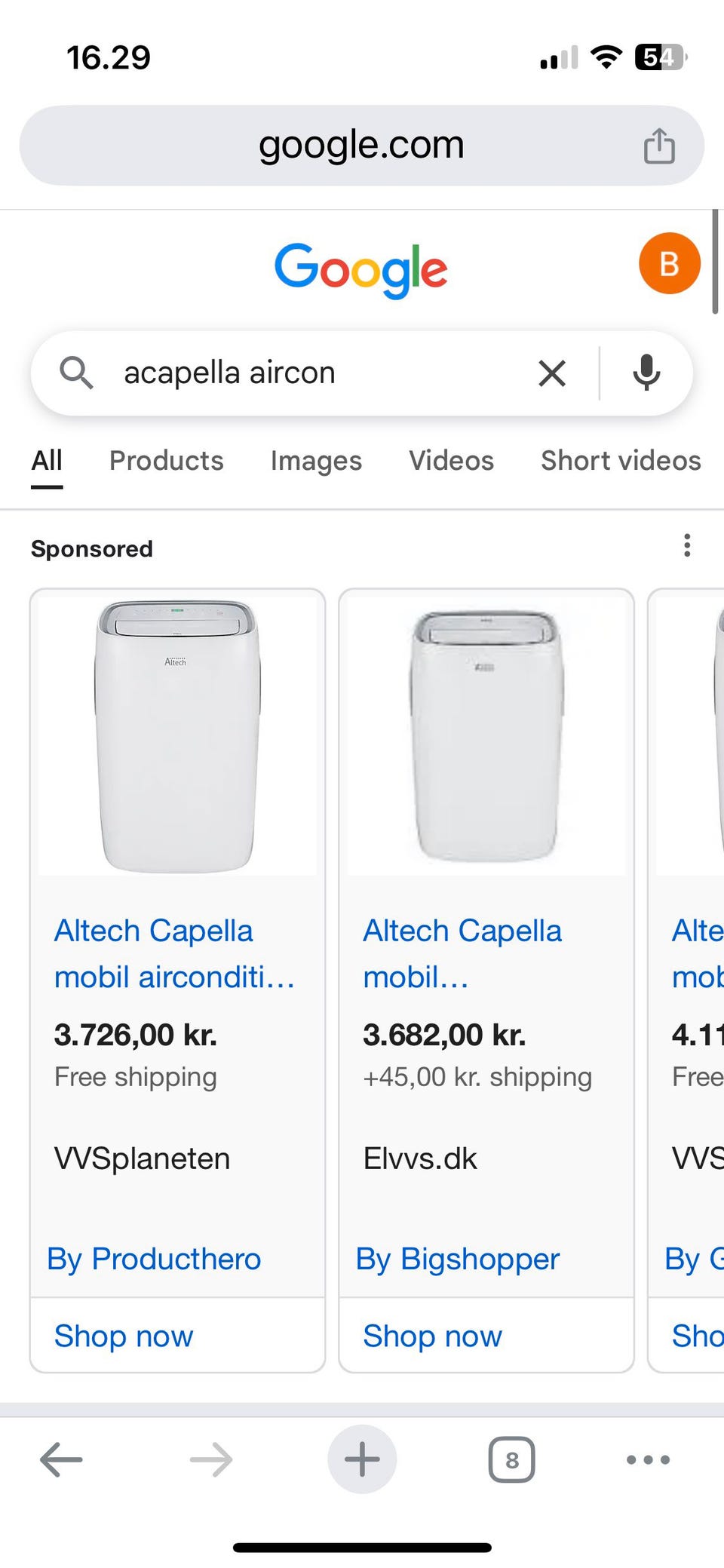Open the Short videos tab
The image size is (724, 1568).
pyautogui.click(x=621, y=461)
